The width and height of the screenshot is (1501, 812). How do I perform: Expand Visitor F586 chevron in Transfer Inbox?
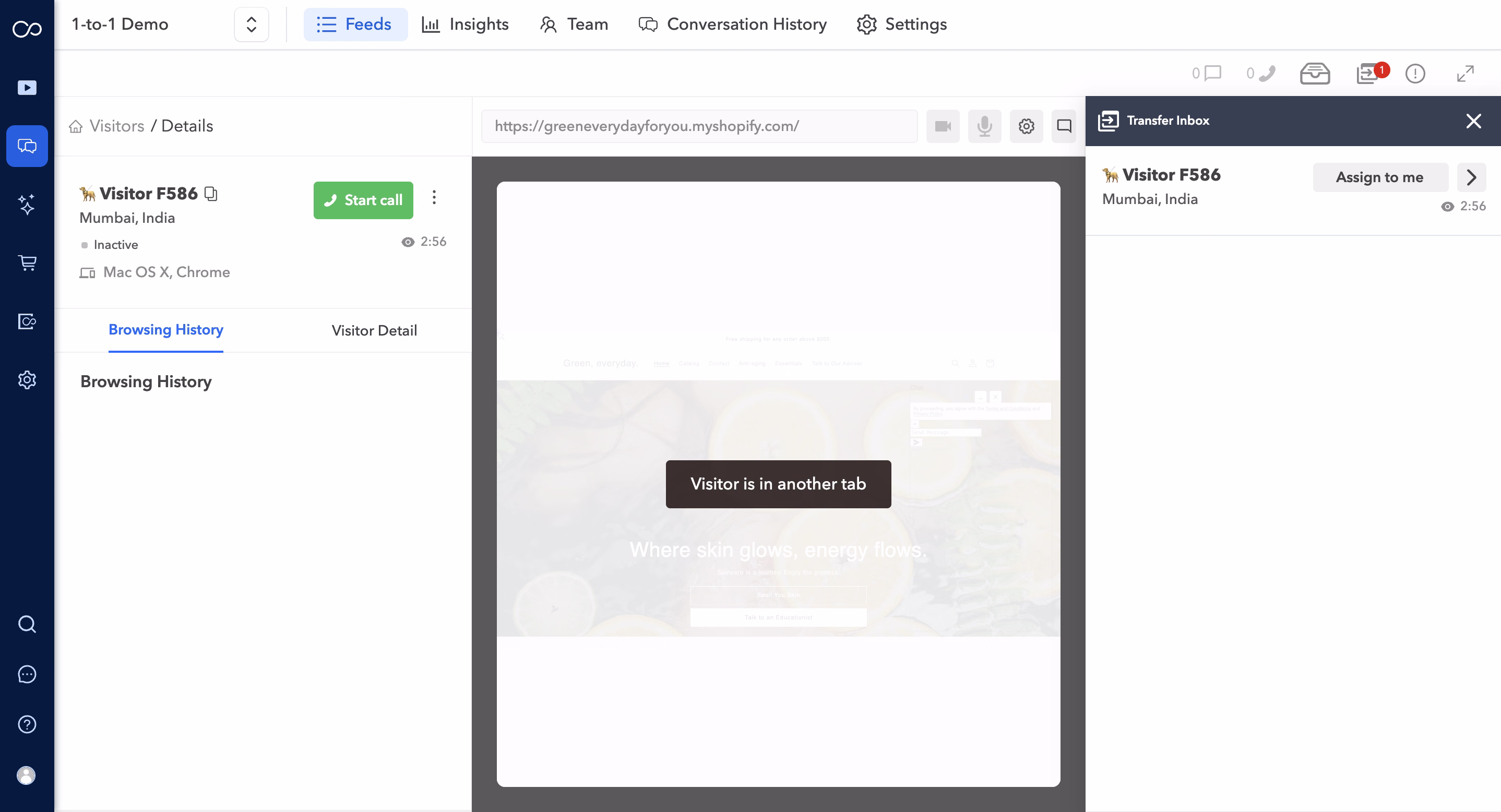point(1471,177)
